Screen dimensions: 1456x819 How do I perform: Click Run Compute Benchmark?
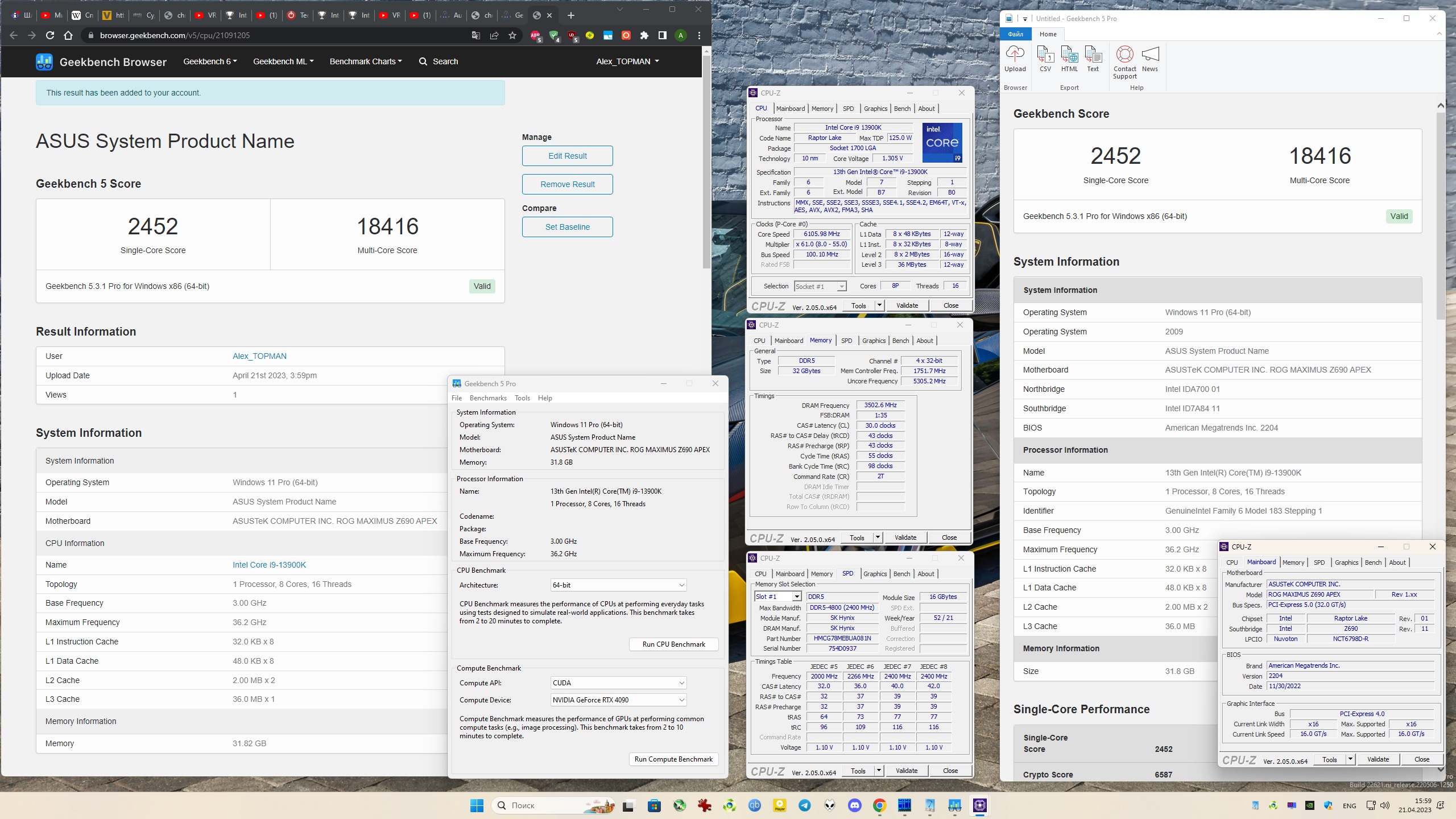click(673, 759)
